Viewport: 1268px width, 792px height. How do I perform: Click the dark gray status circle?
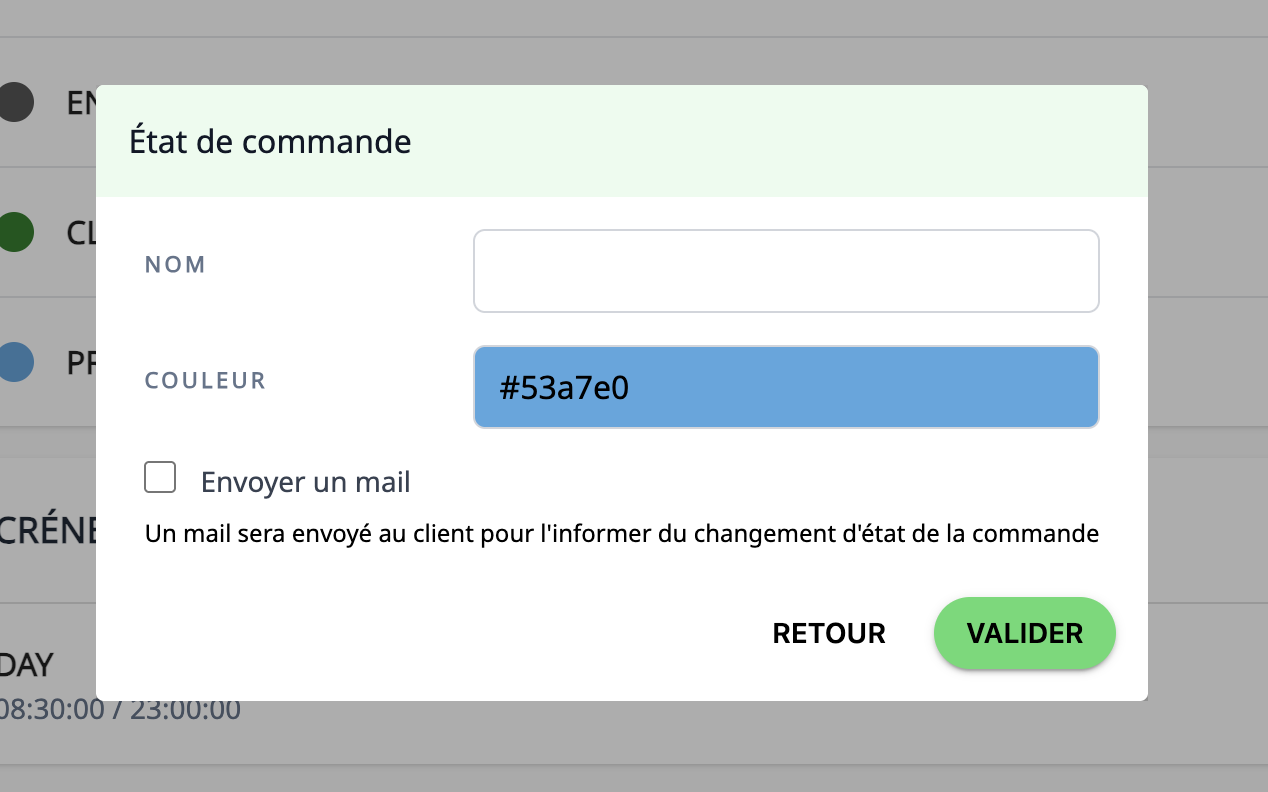pos(16,102)
